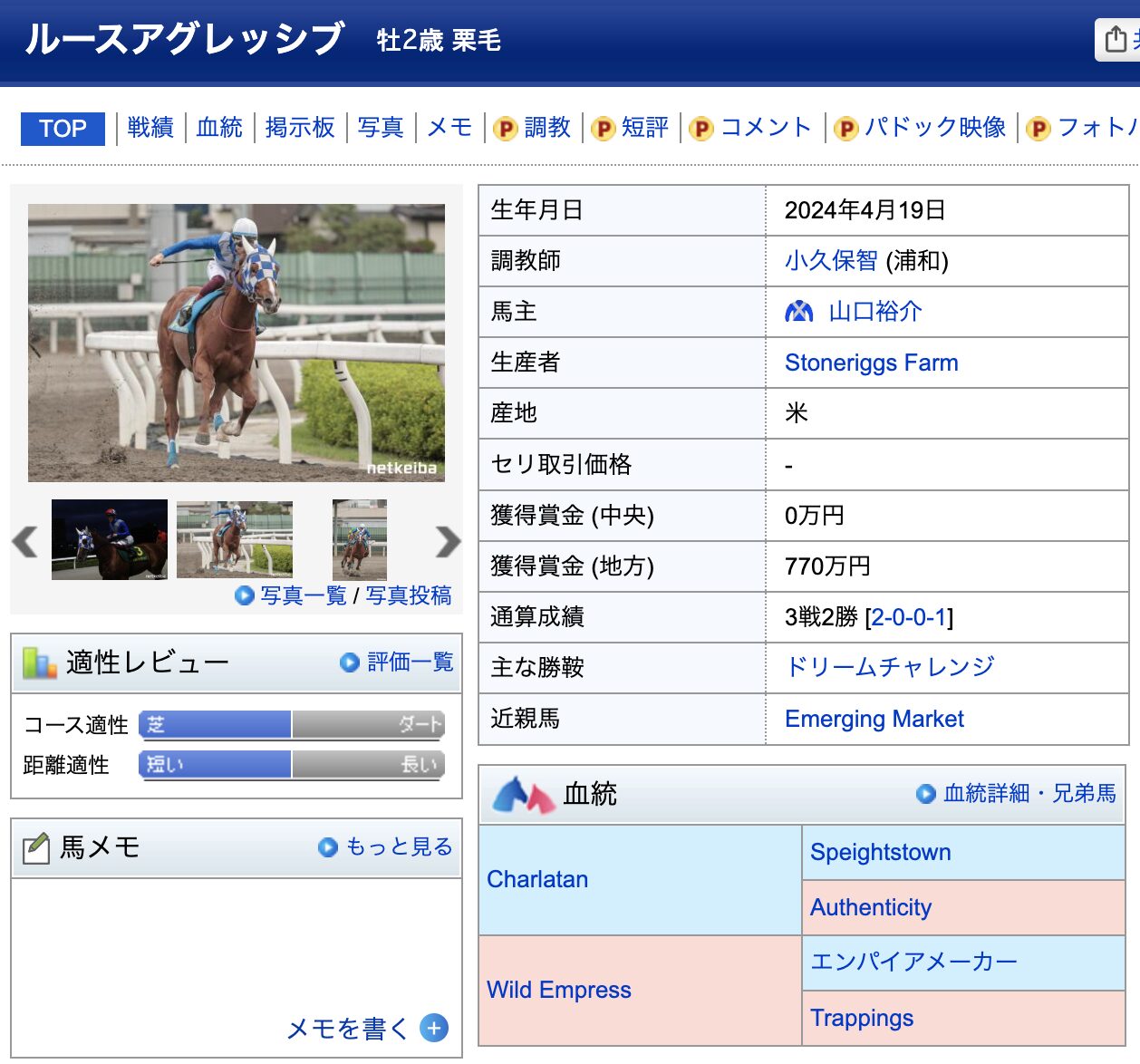The height and width of the screenshot is (1064, 1140).
Task: Open the 戦績 tab
Action: point(150,128)
